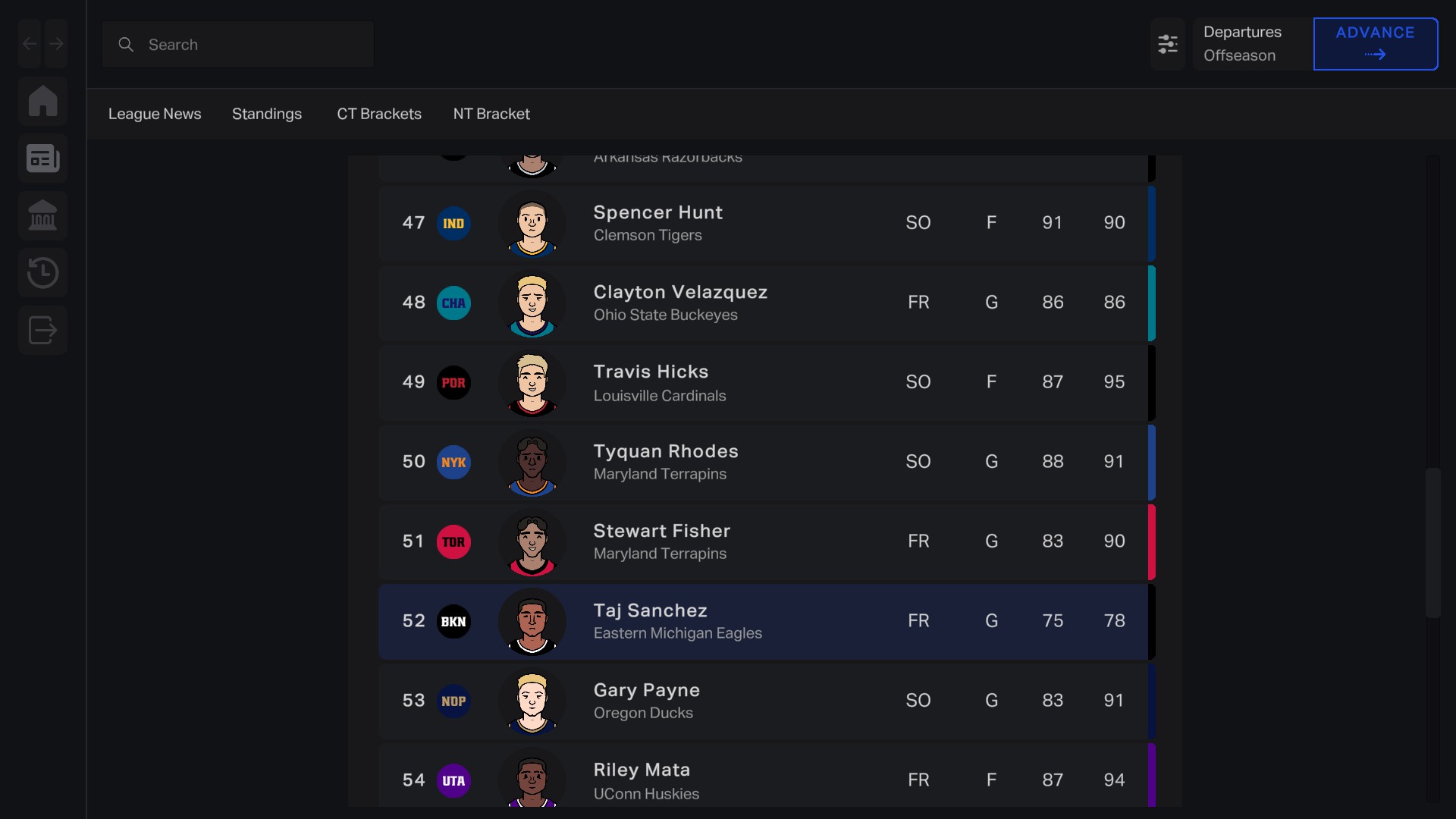This screenshot has width=1456, height=819.
Task: Click the BKN team badge
Action: (453, 622)
